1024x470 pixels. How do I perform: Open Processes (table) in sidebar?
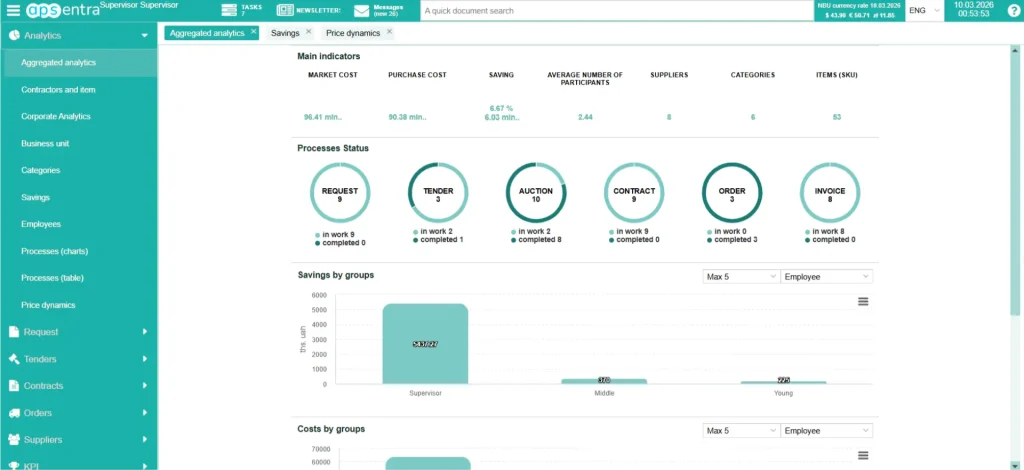coord(52,278)
